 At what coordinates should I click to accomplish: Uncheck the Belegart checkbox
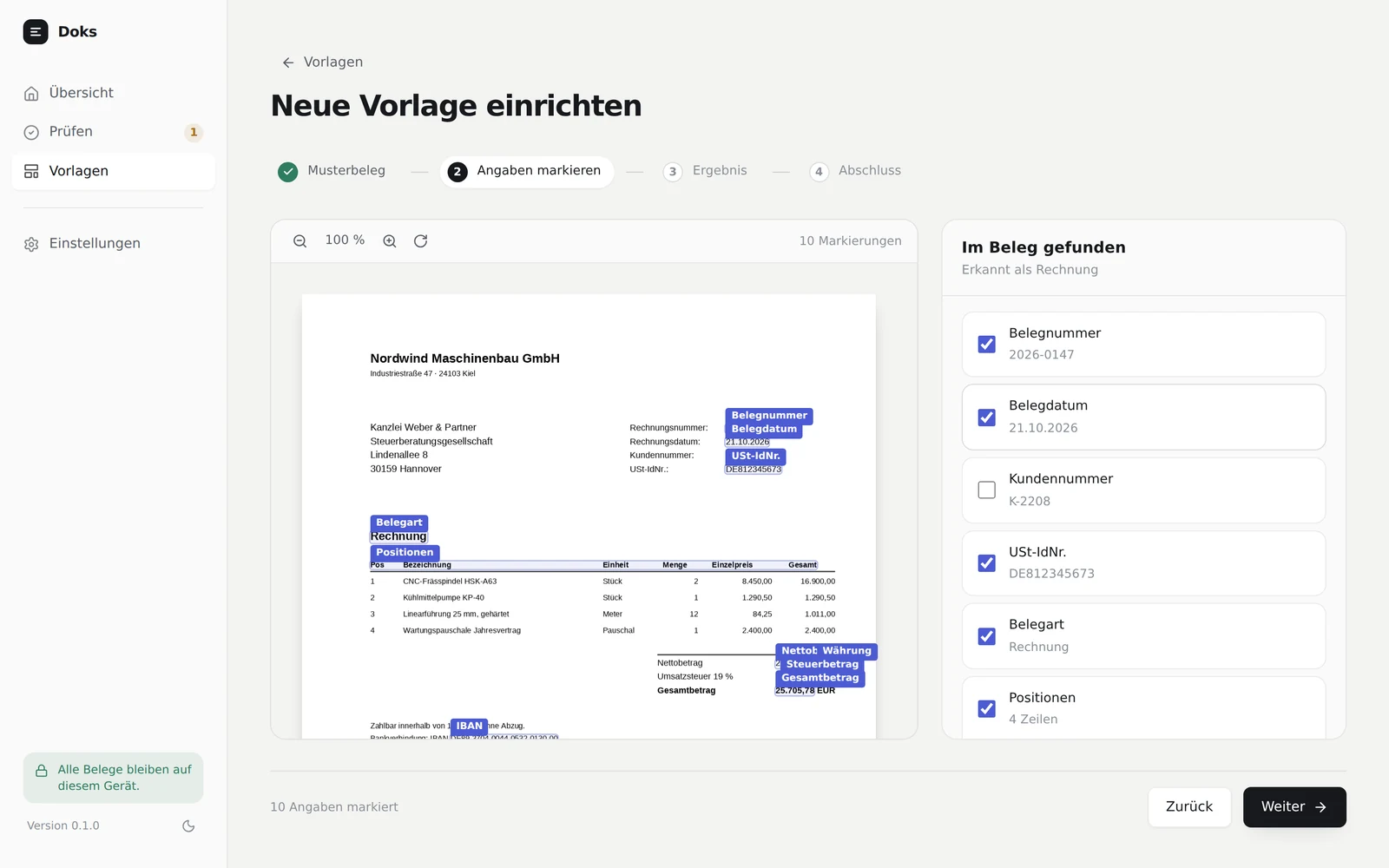click(987, 636)
